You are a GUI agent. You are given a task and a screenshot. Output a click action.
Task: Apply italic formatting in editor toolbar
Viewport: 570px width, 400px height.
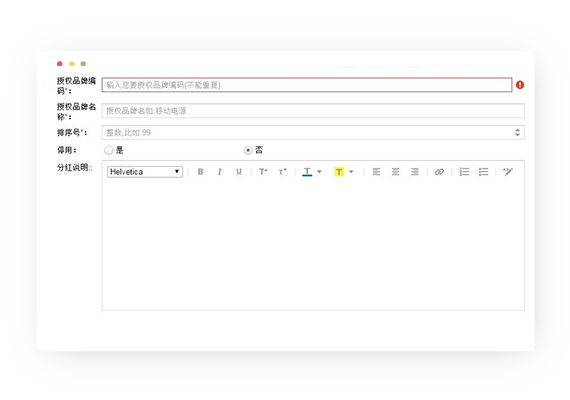220,172
